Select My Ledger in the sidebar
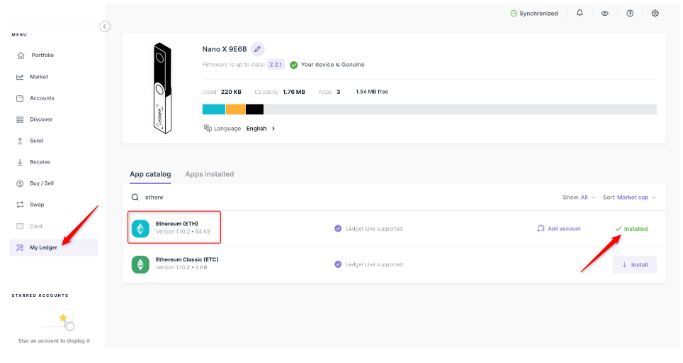Viewport: 683px width, 363px height. [54, 248]
